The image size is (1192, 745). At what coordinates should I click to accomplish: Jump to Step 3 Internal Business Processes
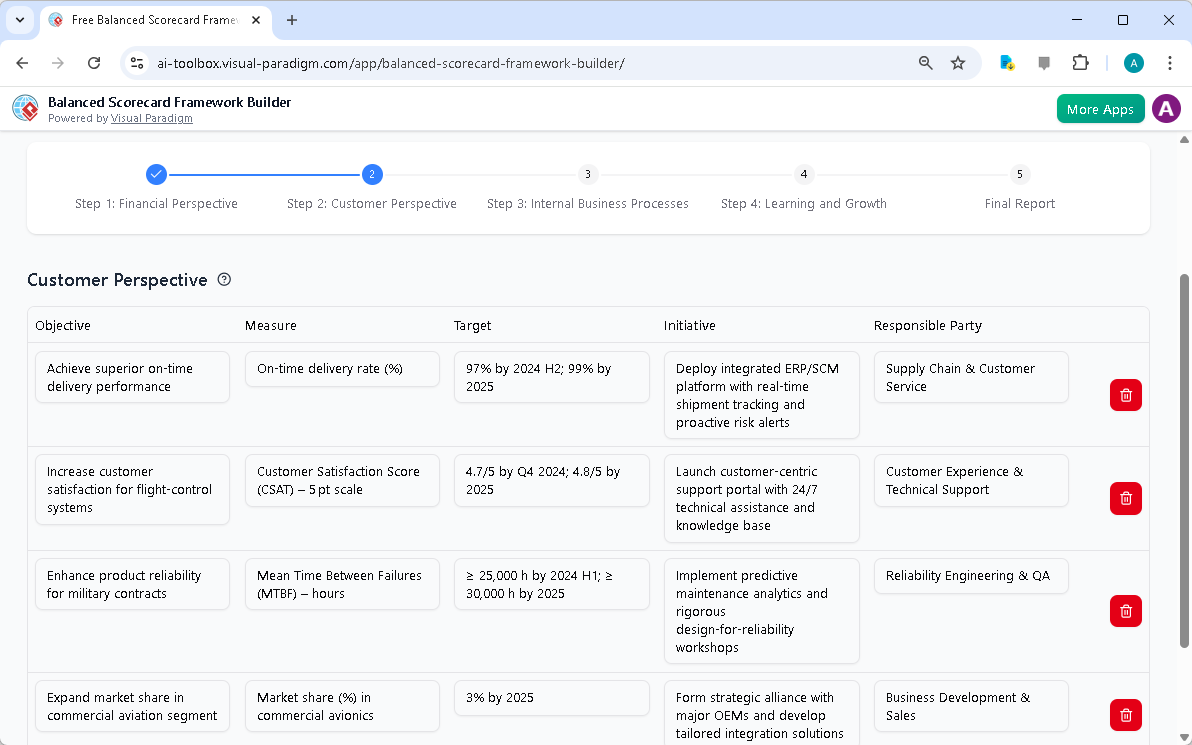tap(588, 174)
